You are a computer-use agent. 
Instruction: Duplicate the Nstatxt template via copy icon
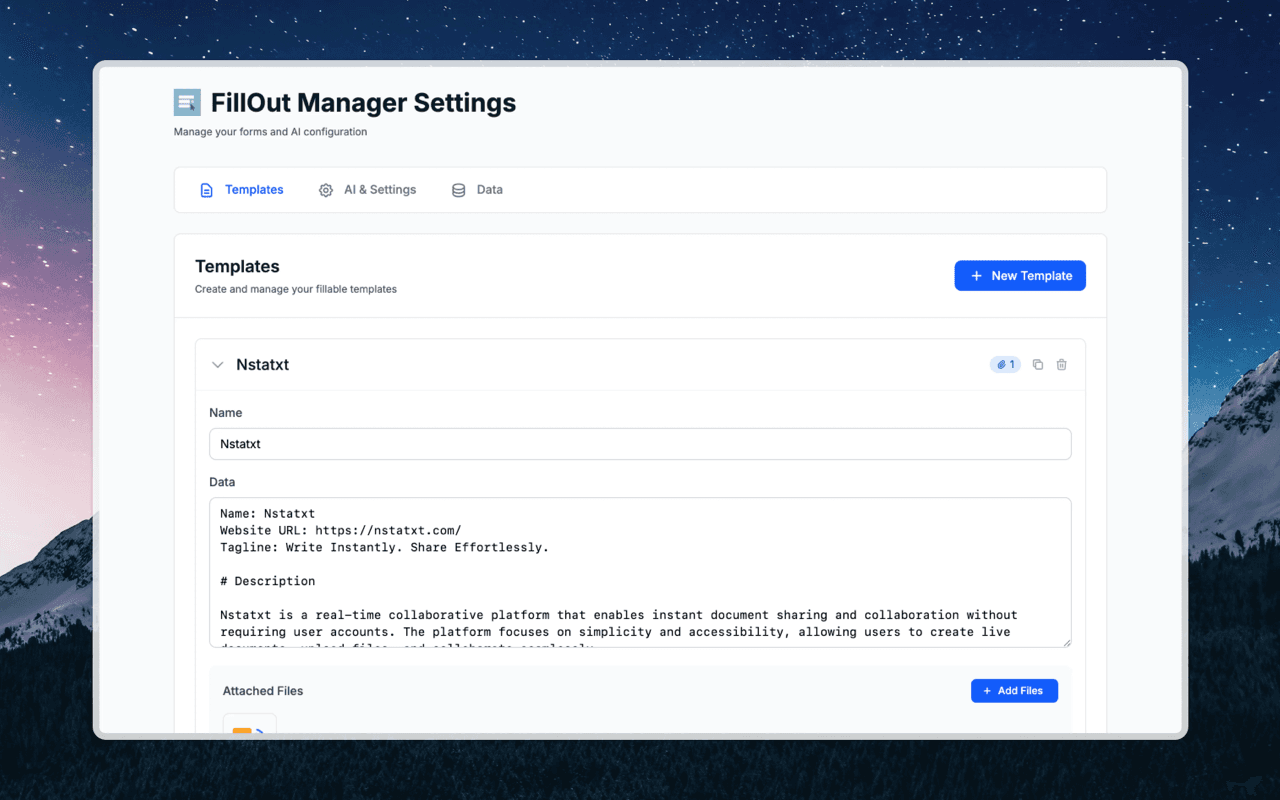pos(1037,364)
